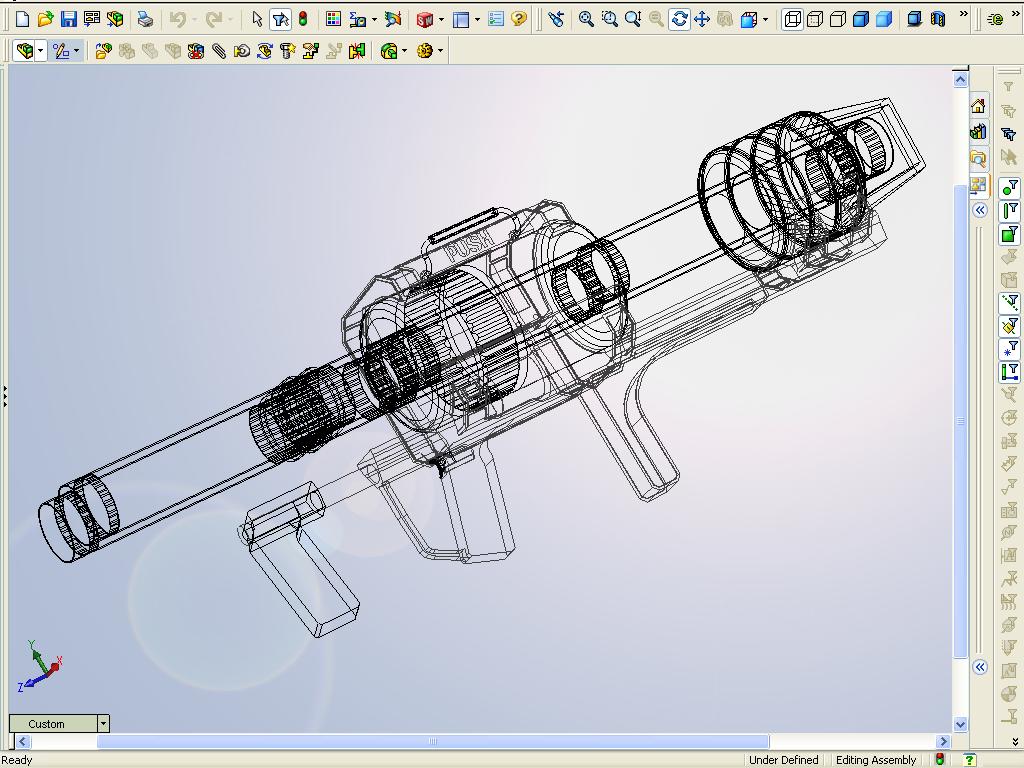Expand the view orientation dropdown arrow
Screen dimensions: 1024x768
point(766,19)
